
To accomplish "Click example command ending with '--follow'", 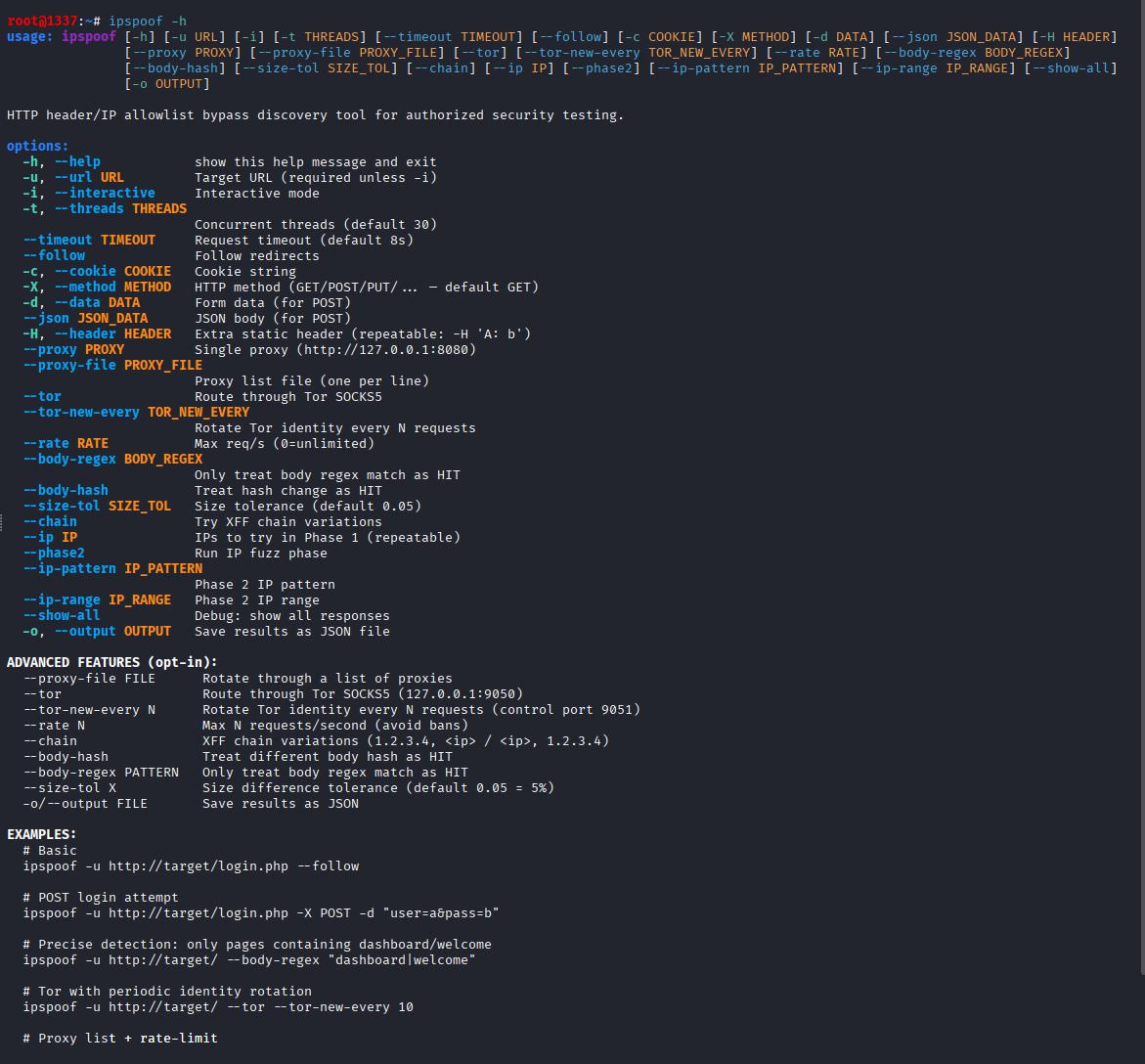I will click(x=191, y=866).
